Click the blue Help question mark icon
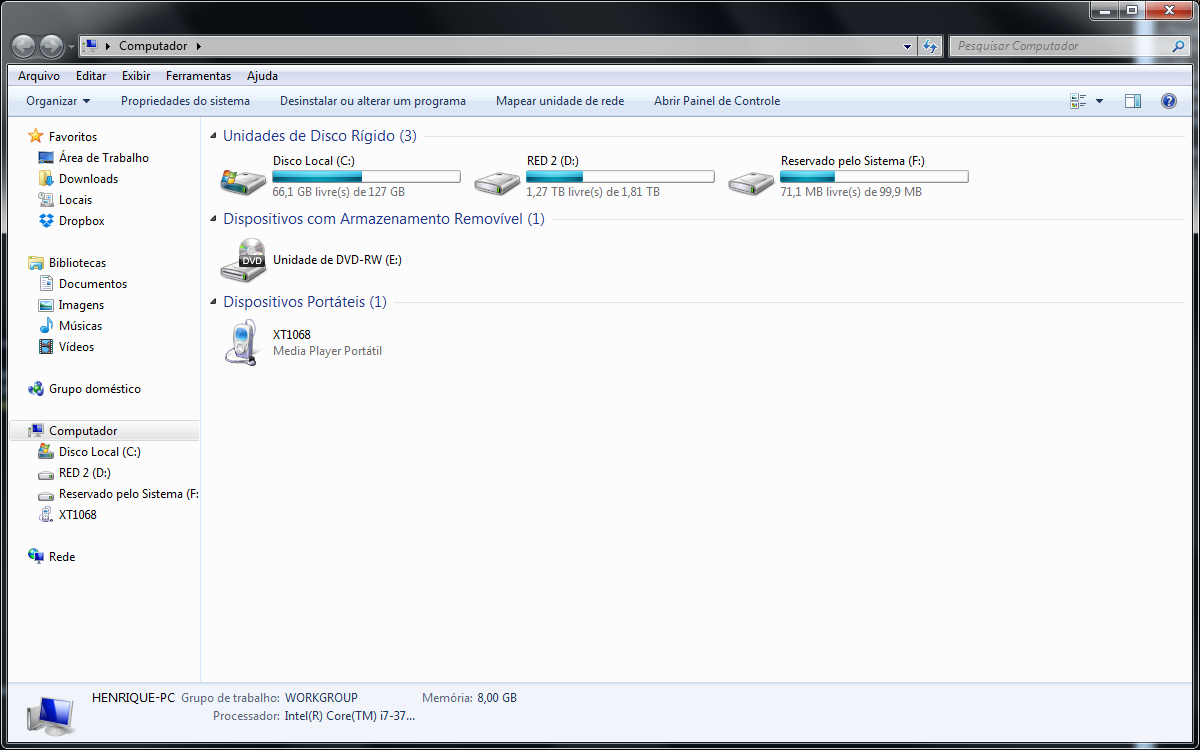The image size is (1200, 750). click(x=1168, y=101)
